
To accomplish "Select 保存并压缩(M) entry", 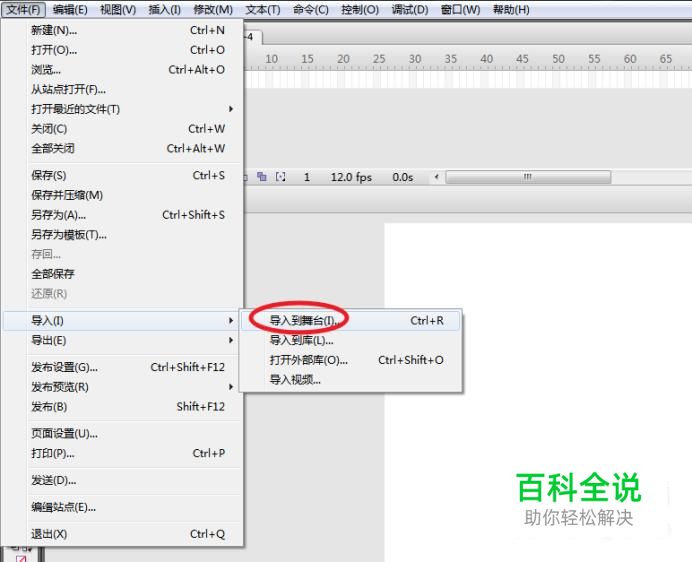I will [123, 195].
